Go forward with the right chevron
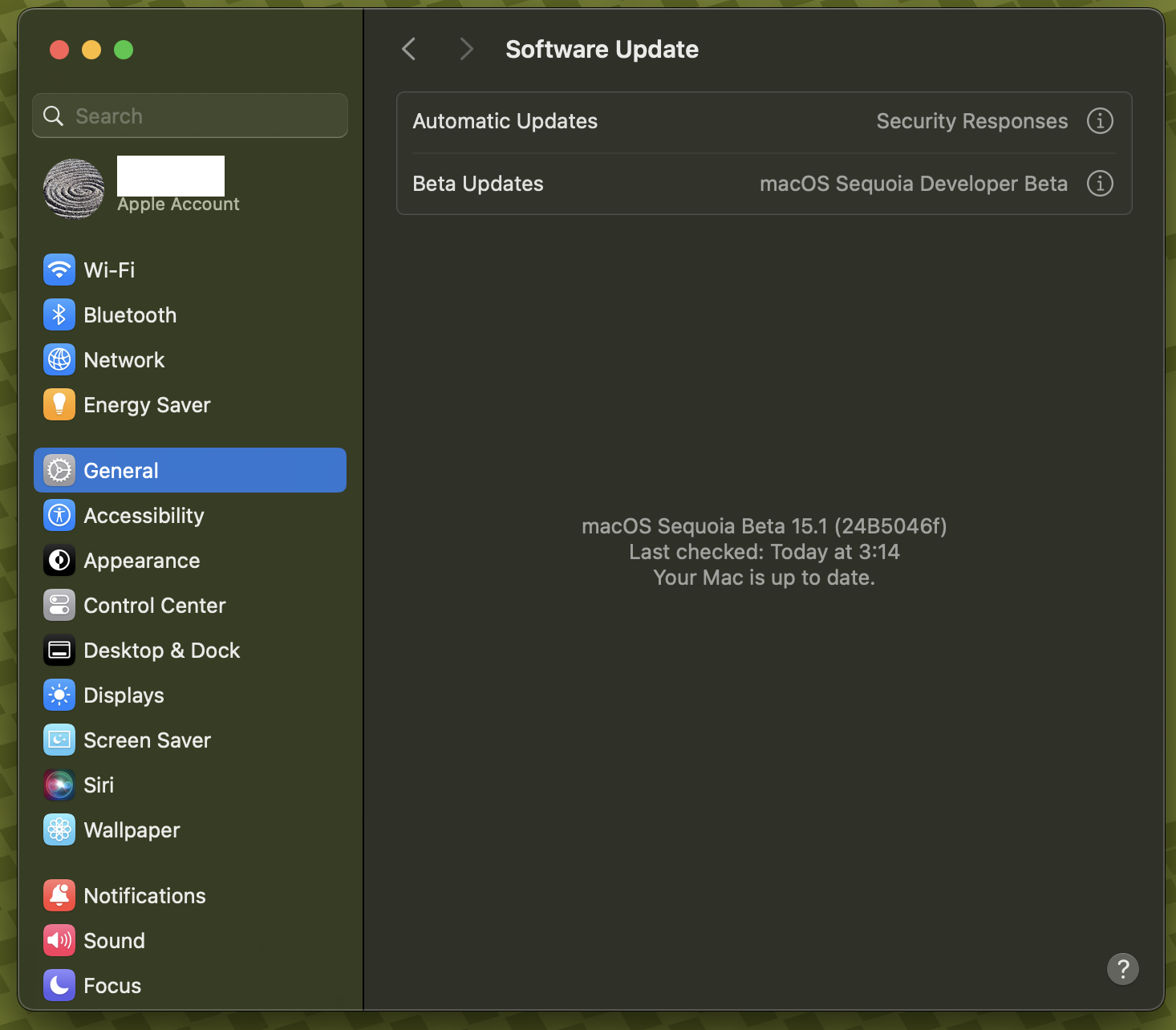Image resolution: width=1176 pixels, height=1030 pixels. [x=467, y=49]
